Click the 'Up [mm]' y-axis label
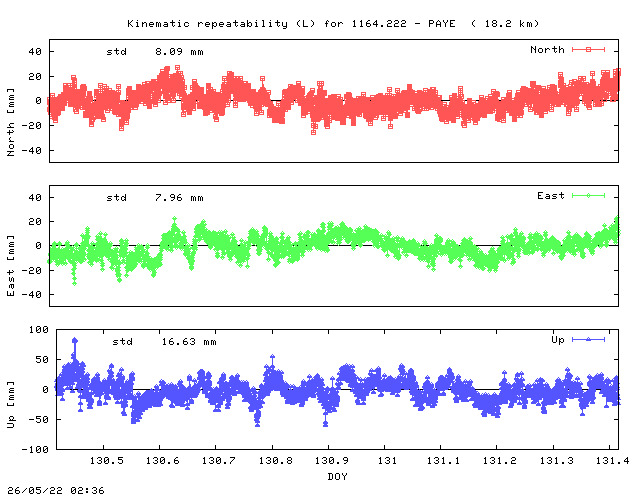 click(x=11, y=405)
